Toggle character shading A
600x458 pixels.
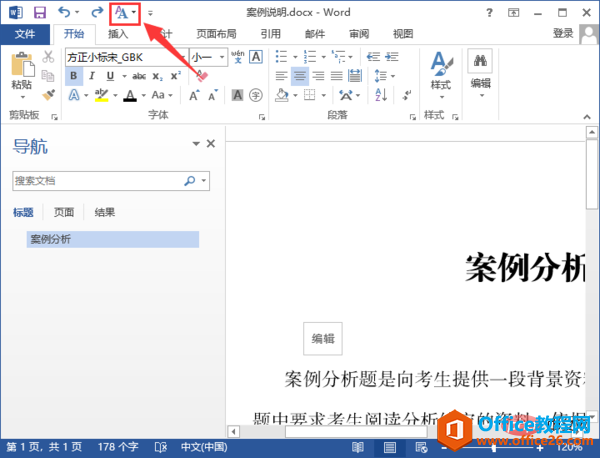237,95
